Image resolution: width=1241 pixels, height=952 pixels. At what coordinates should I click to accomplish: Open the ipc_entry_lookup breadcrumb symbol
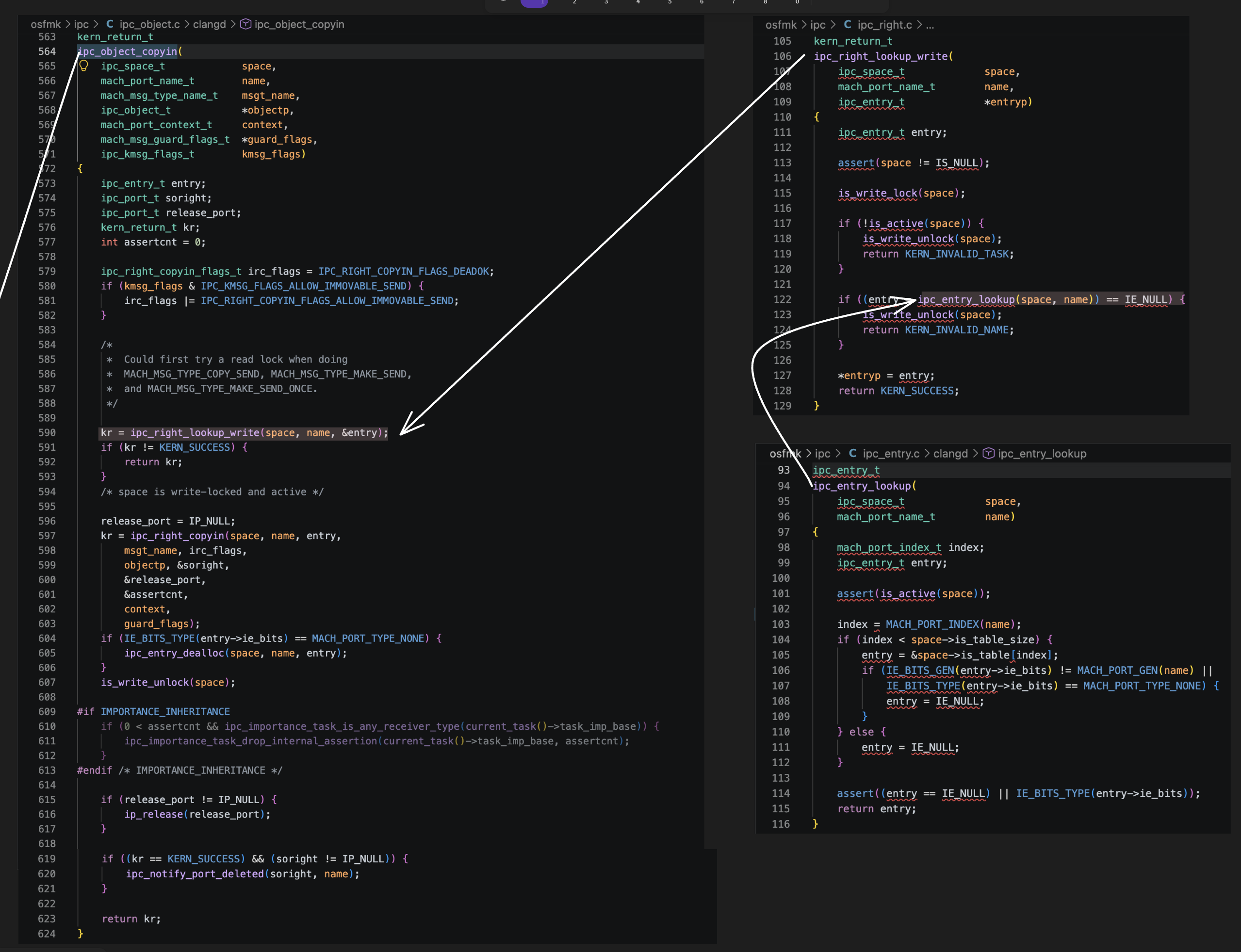1042,453
